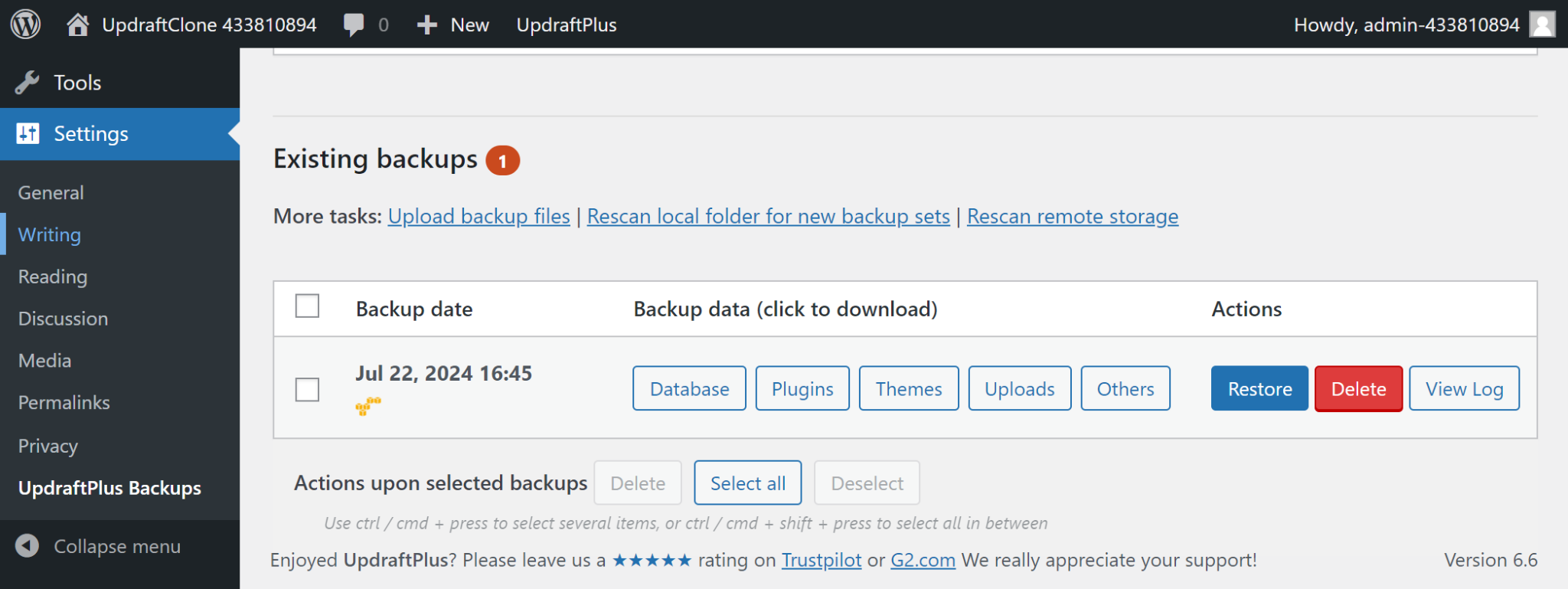Viewport: 1568px width, 589px height.
Task: Open the Rescan remote storage link
Action: pos(1072,217)
